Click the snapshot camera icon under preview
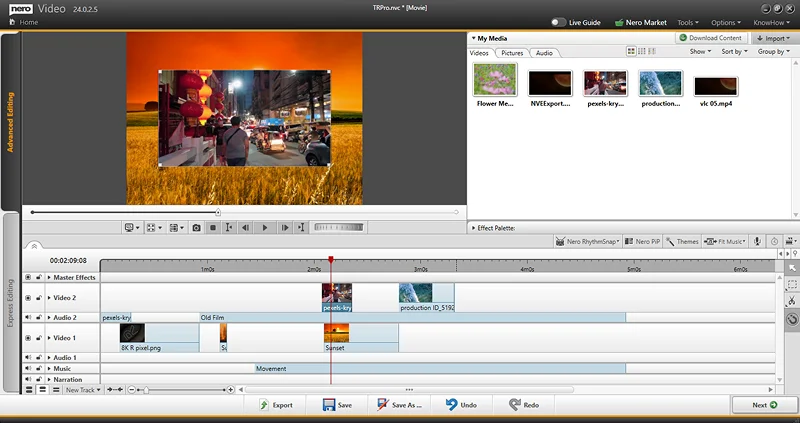The image size is (800, 423). [x=197, y=228]
